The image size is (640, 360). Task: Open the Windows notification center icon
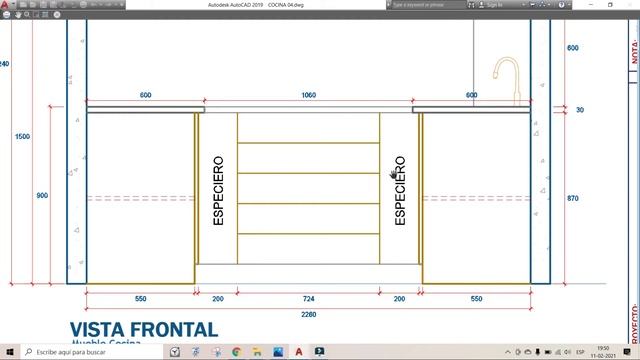click(x=627, y=352)
